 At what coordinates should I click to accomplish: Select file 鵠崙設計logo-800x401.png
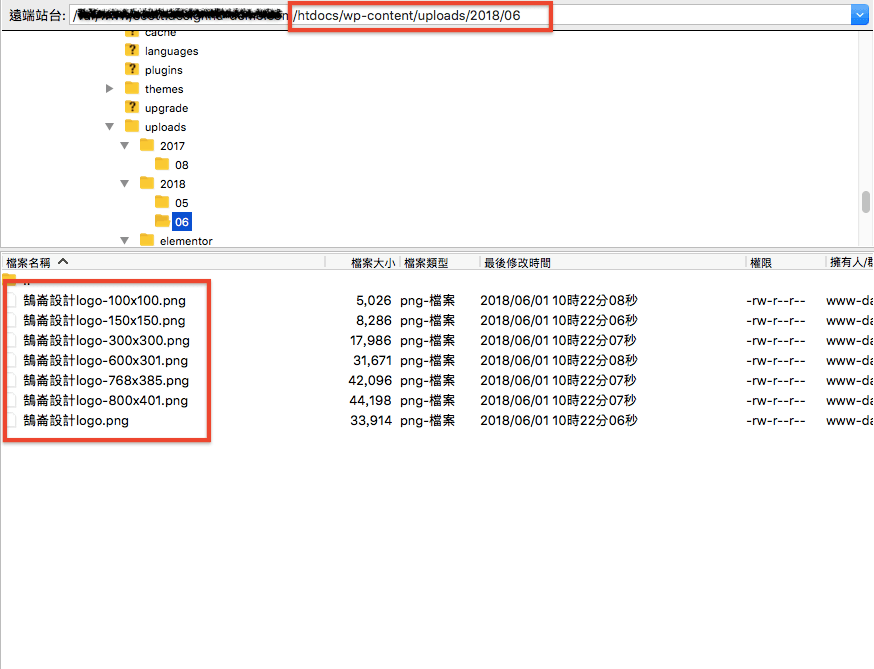(105, 400)
